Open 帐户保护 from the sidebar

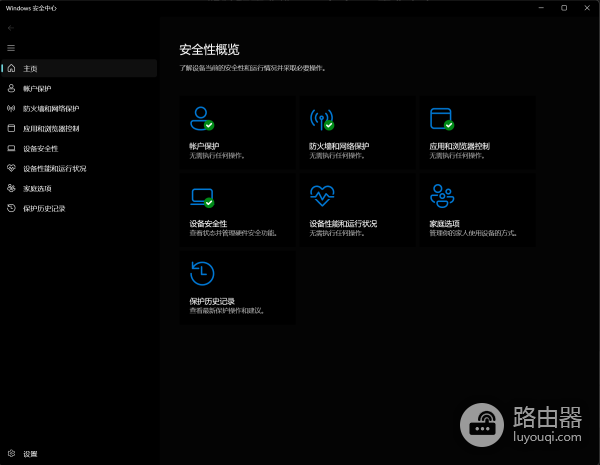pos(79,88)
